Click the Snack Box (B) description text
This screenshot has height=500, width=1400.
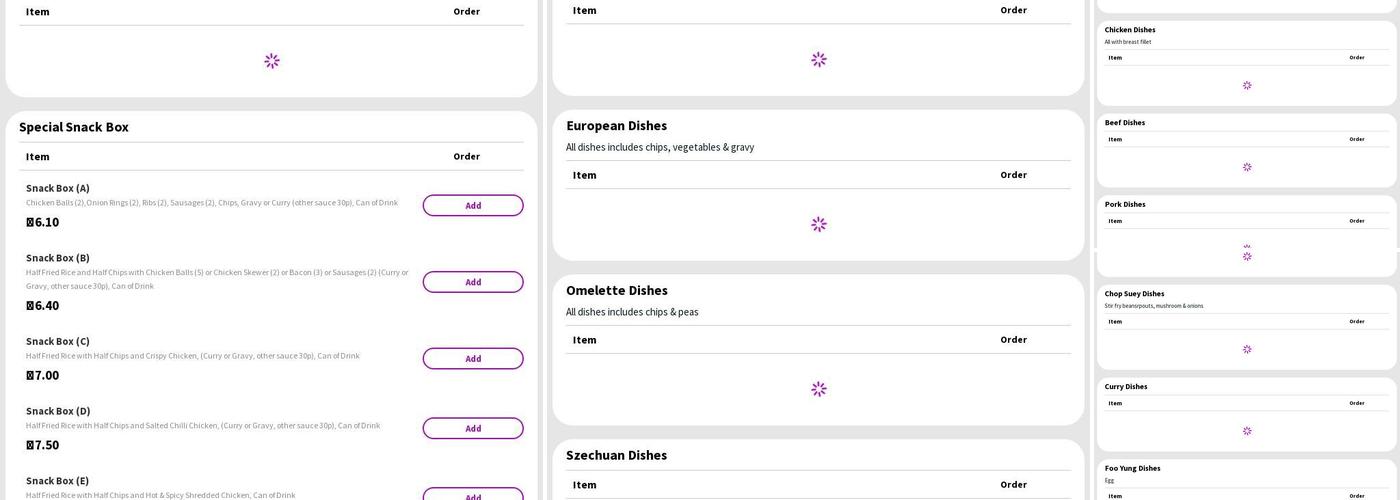217,279
